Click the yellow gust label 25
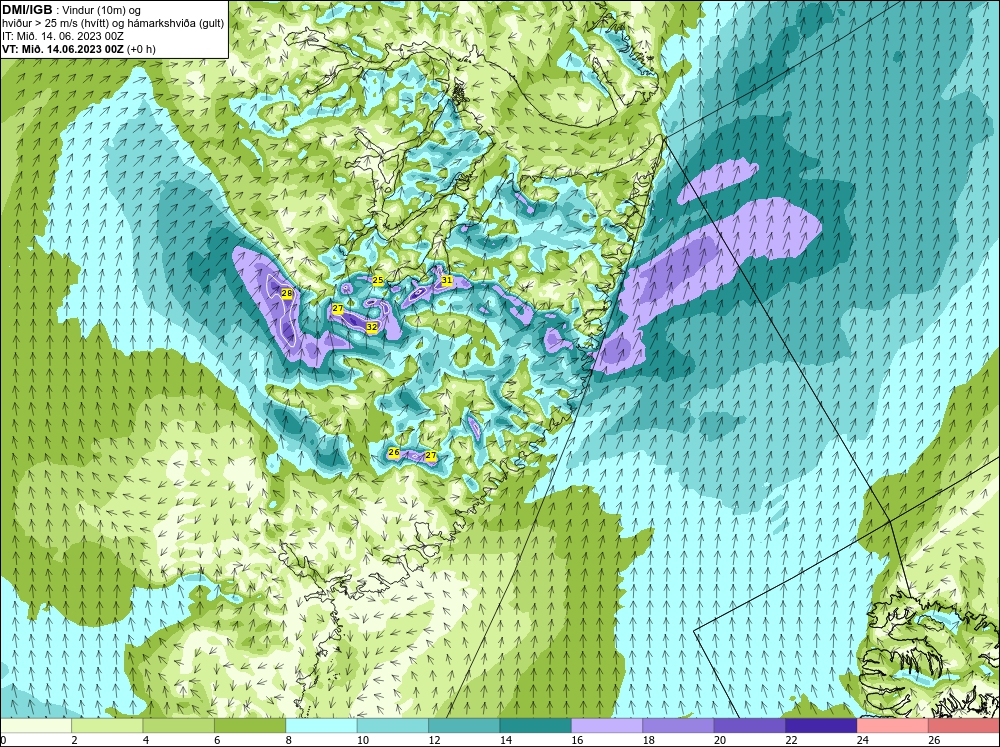Screen dimensions: 1000x747 point(378,280)
